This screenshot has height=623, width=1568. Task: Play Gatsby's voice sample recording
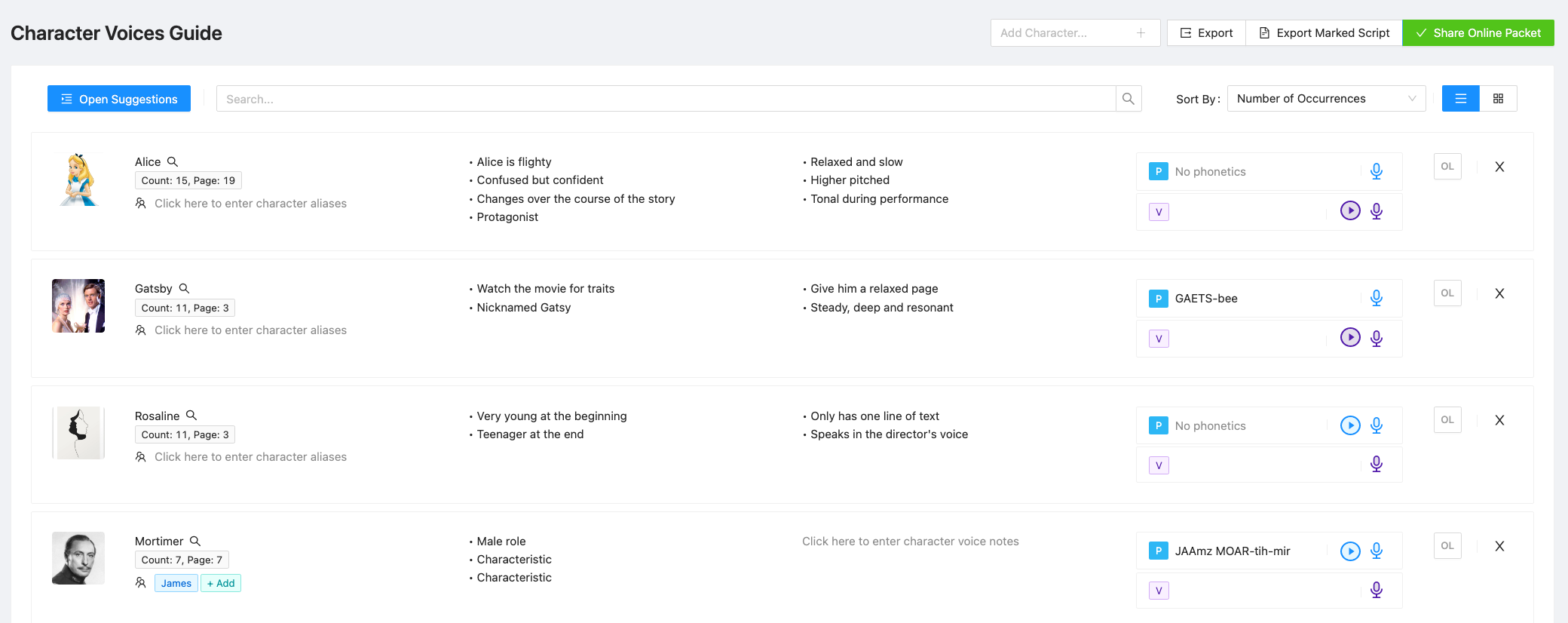1349,337
